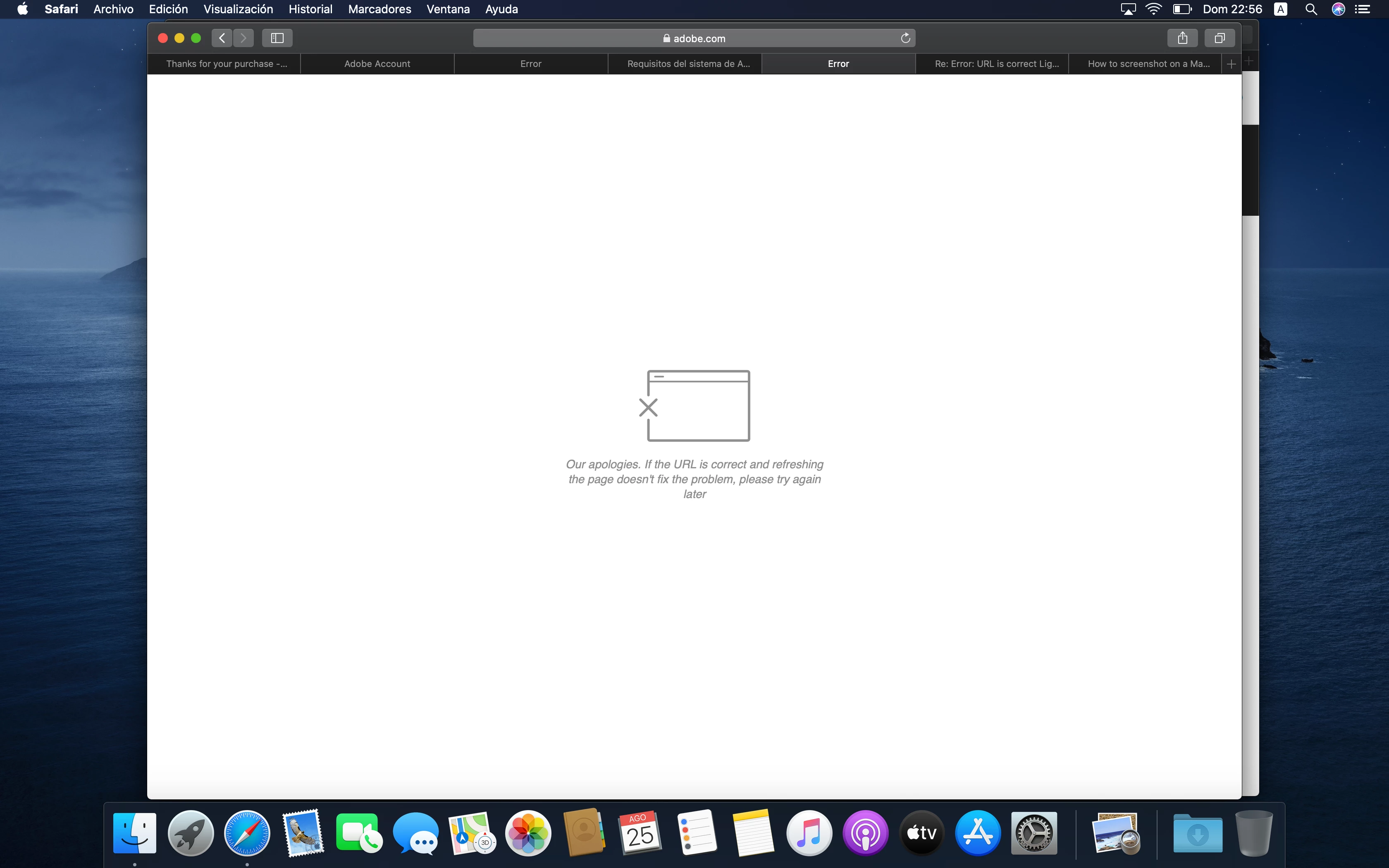Click the Safari reload page icon
Viewport: 1389px width, 868px height.
[x=905, y=38]
